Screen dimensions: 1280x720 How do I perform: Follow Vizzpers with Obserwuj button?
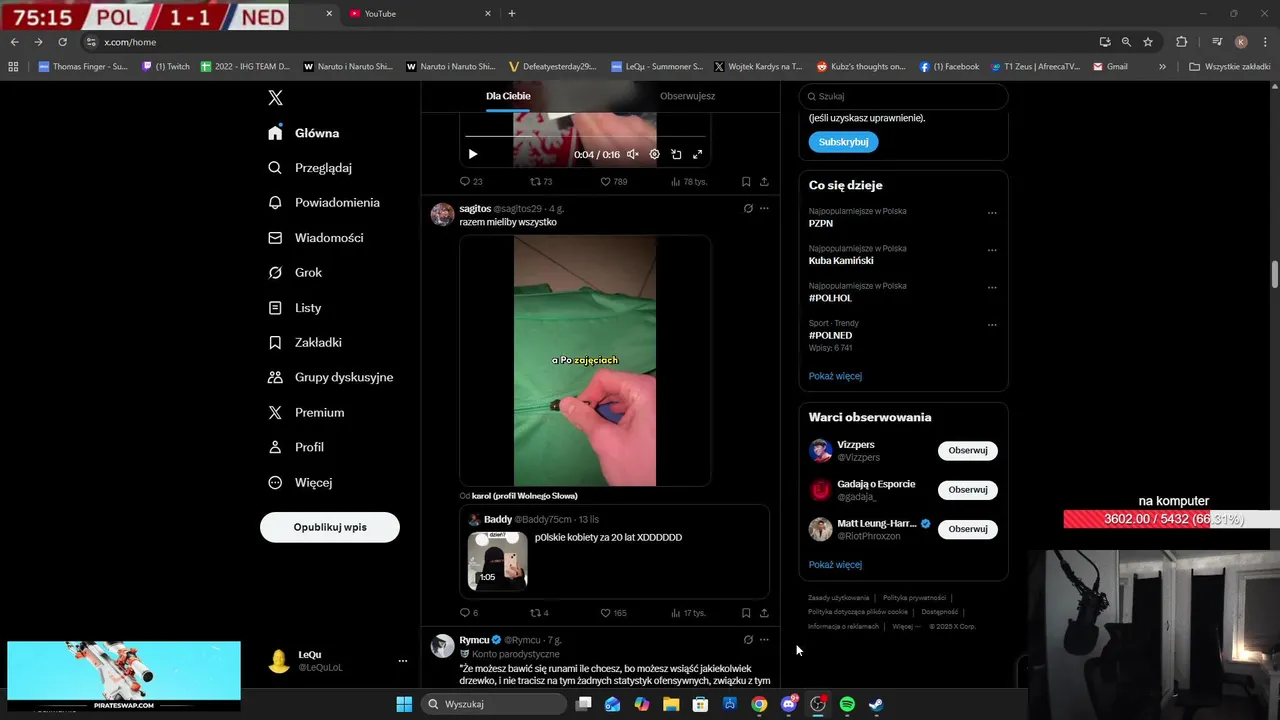967,451
